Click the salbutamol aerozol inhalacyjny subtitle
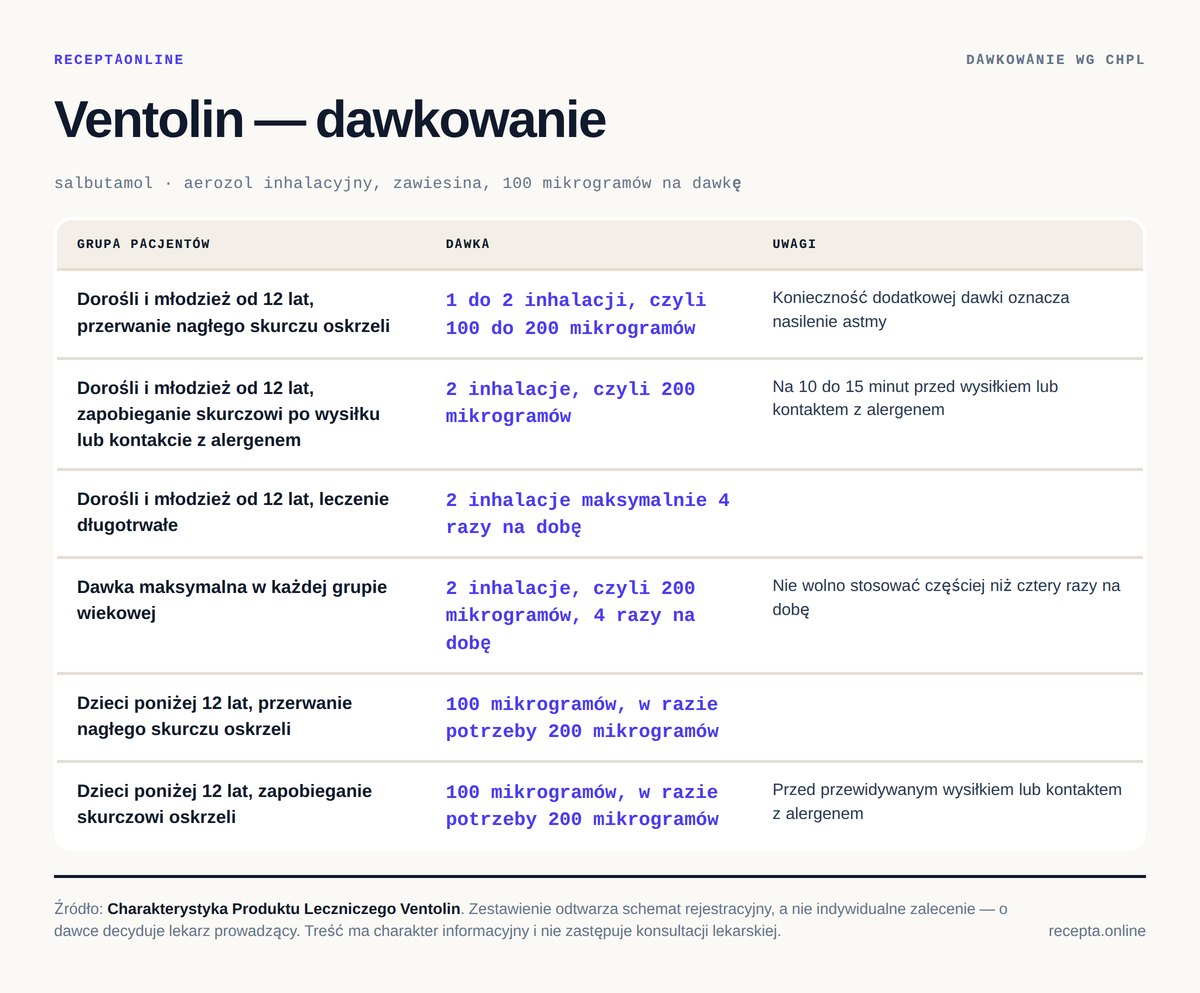Viewport: 1200px width, 993px height. (x=398, y=183)
